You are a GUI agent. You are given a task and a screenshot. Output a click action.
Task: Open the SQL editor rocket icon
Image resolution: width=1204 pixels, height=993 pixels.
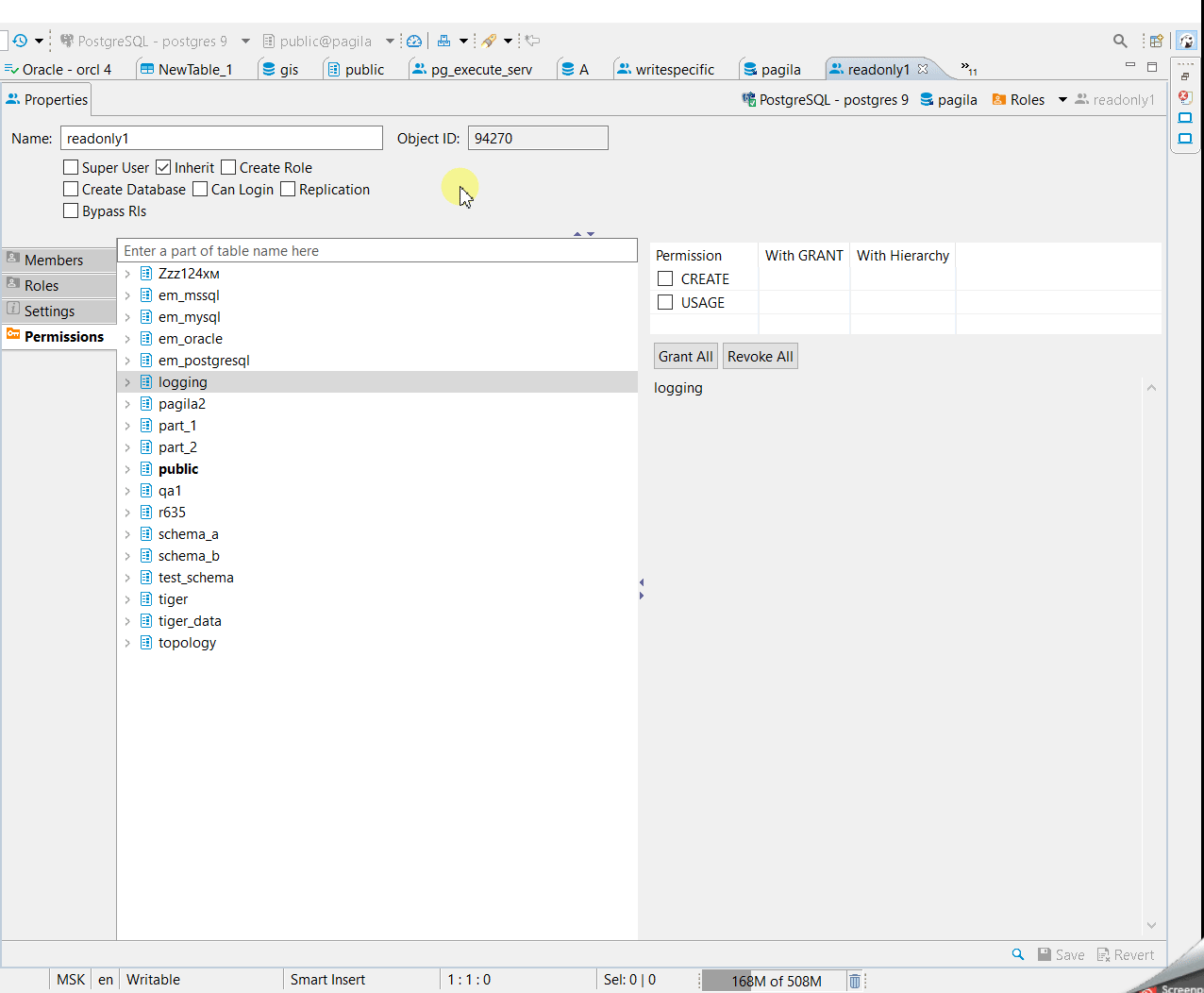(x=490, y=41)
